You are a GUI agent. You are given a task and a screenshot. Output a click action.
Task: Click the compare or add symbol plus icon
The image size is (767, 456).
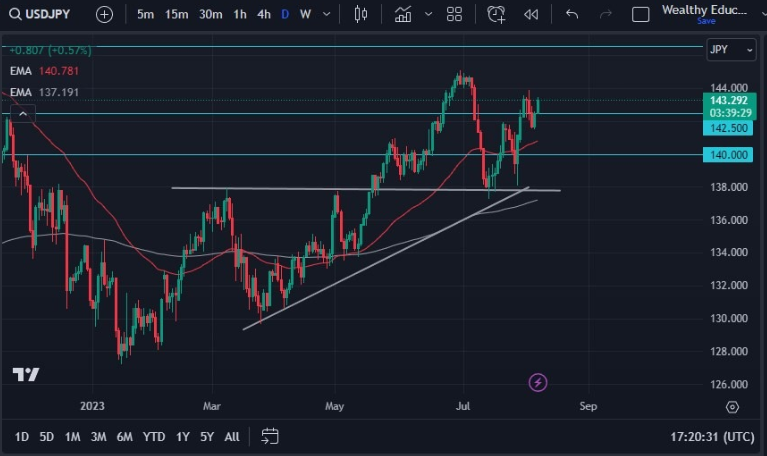coord(105,14)
